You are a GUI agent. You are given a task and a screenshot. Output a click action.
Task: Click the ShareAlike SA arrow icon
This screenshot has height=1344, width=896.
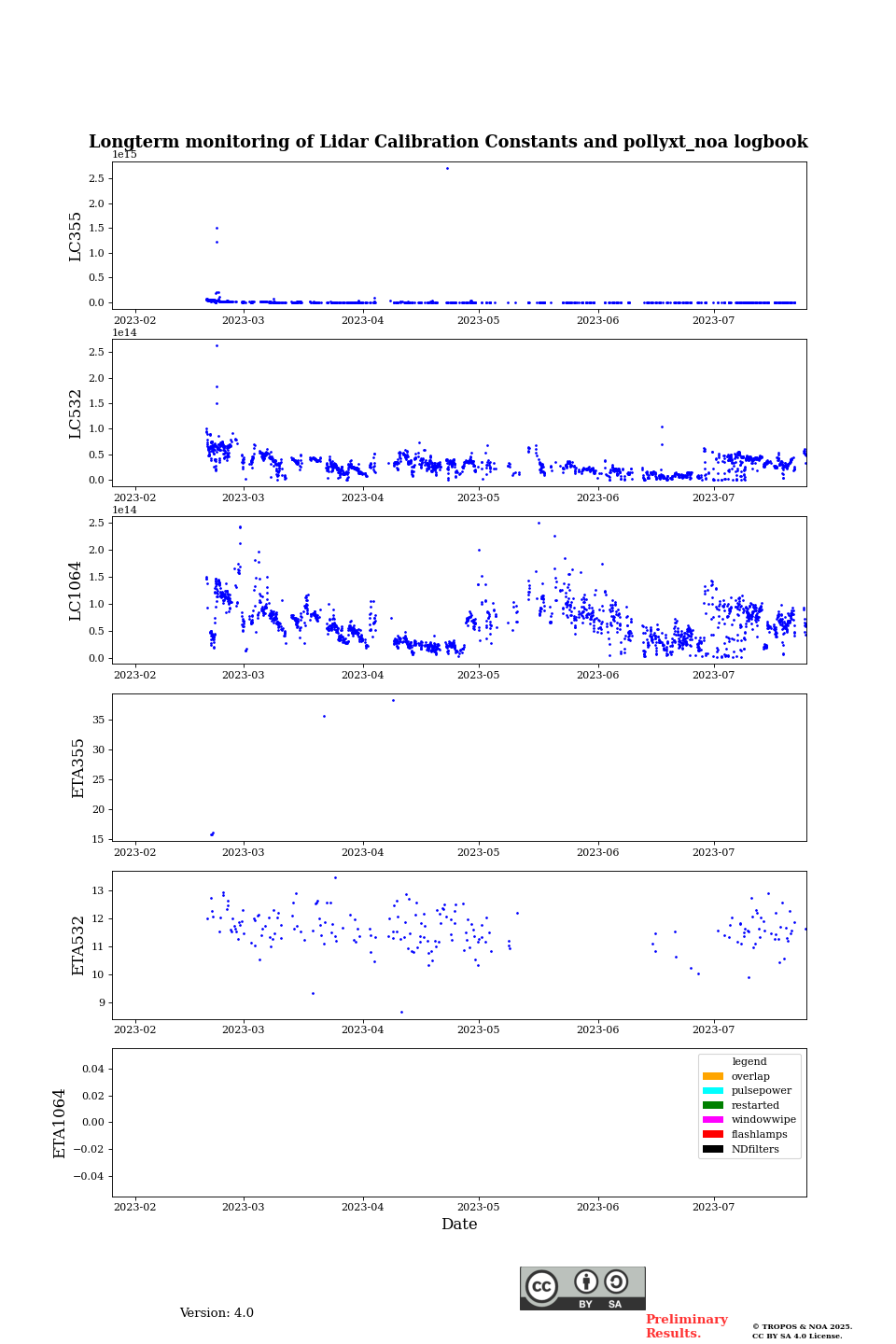(616, 1281)
